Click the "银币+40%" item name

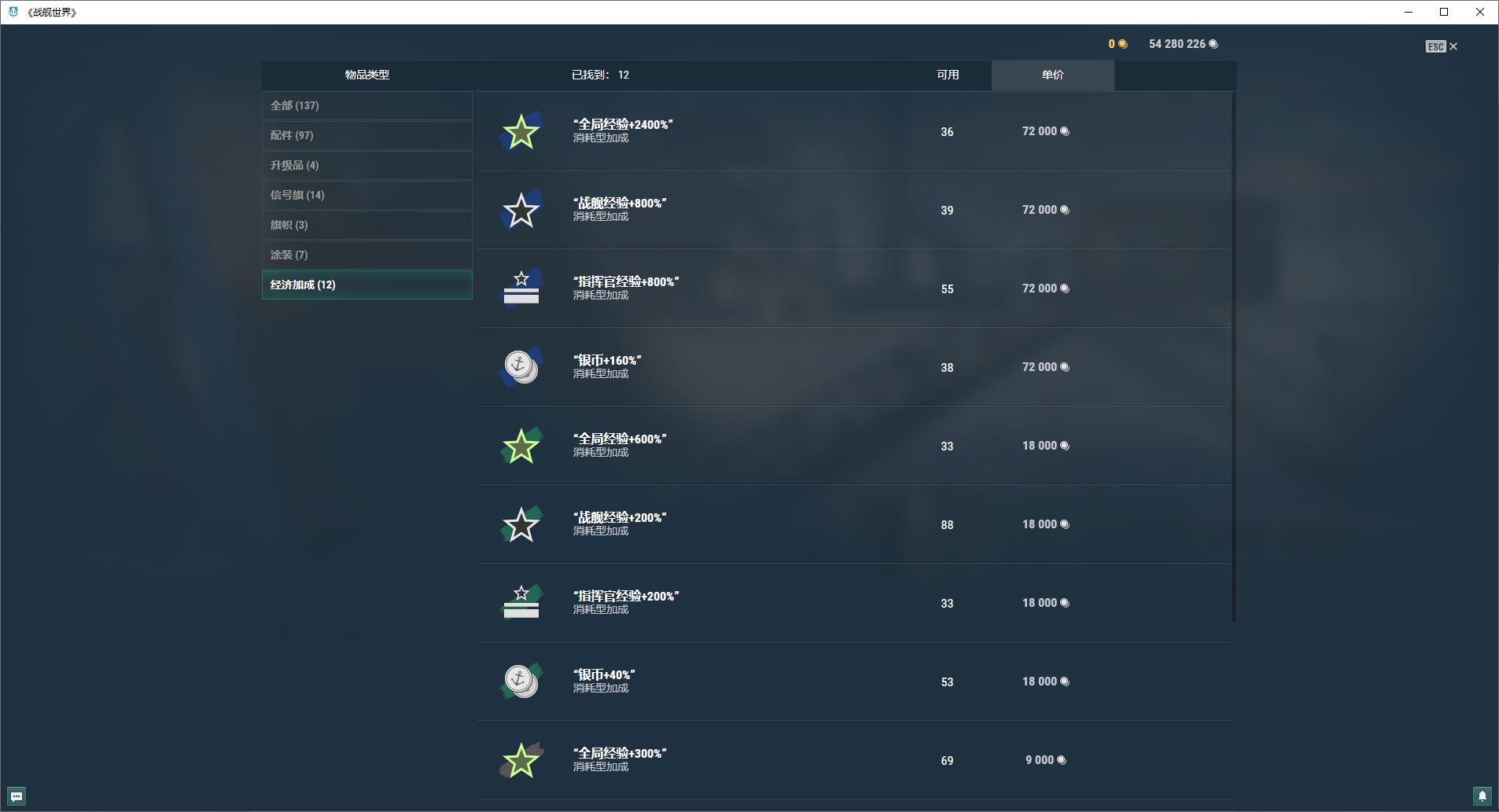click(x=604, y=674)
